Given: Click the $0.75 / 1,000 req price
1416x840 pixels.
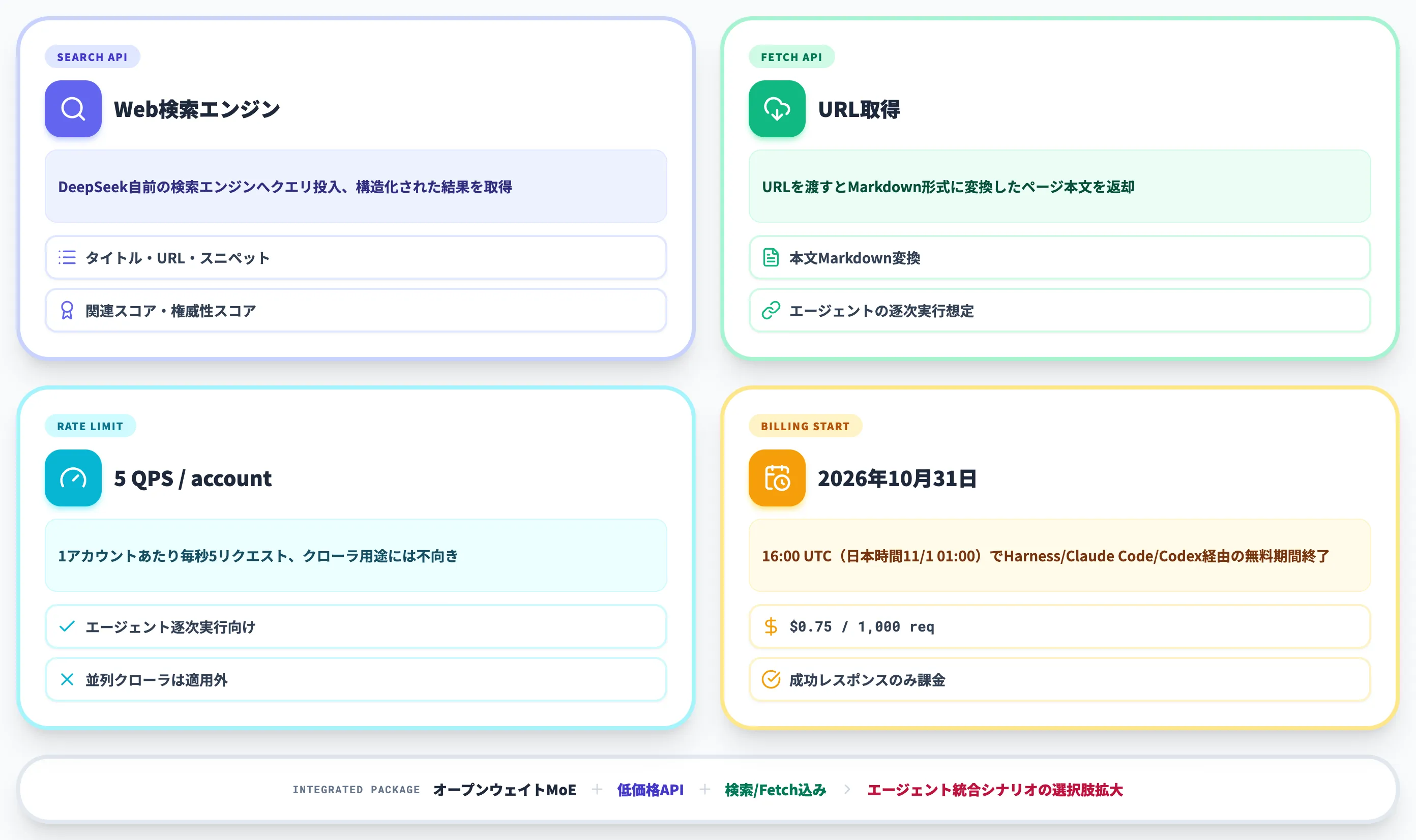Looking at the screenshot, I should [862, 626].
